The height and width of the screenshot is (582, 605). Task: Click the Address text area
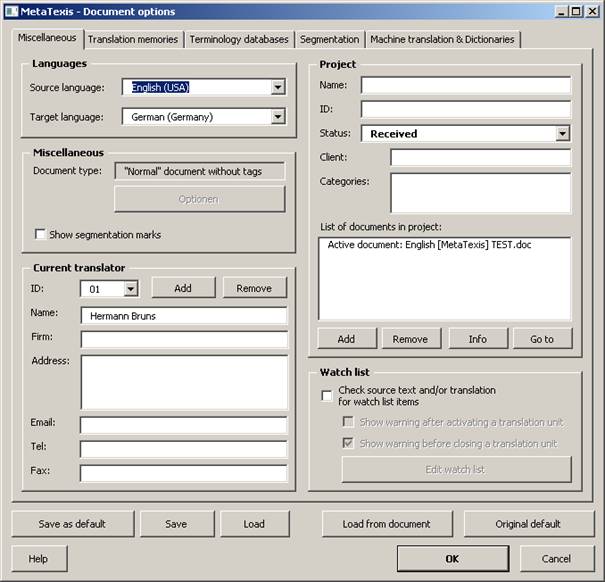pyautogui.click(x=184, y=382)
